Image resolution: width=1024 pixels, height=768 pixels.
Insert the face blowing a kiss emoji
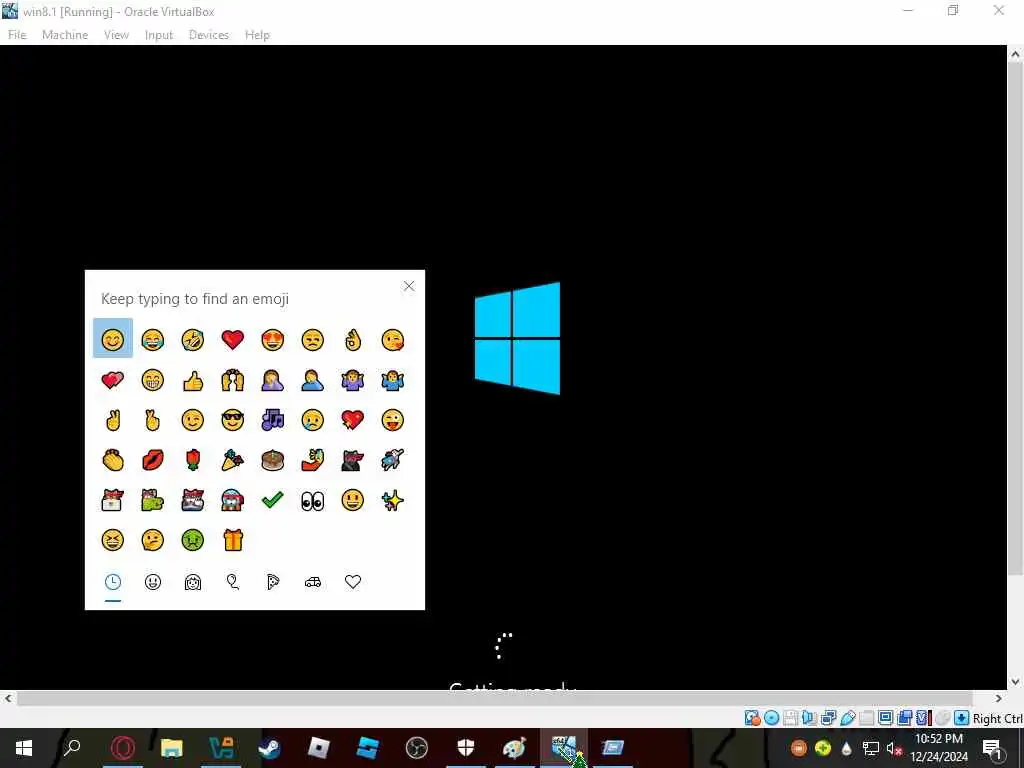click(392, 339)
